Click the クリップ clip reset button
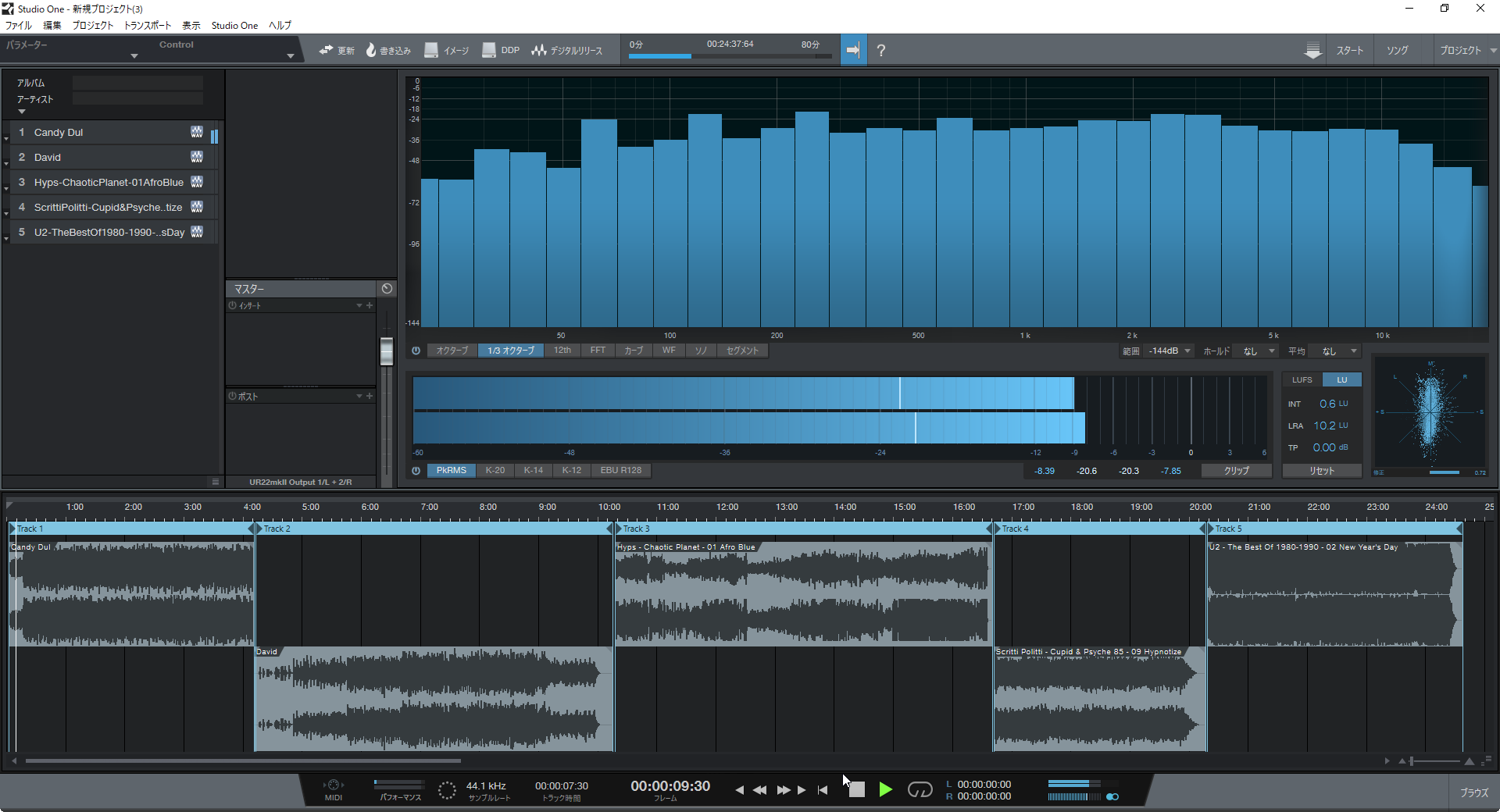Image resolution: width=1500 pixels, height=812 pixels. click(x=1236, y=471)
